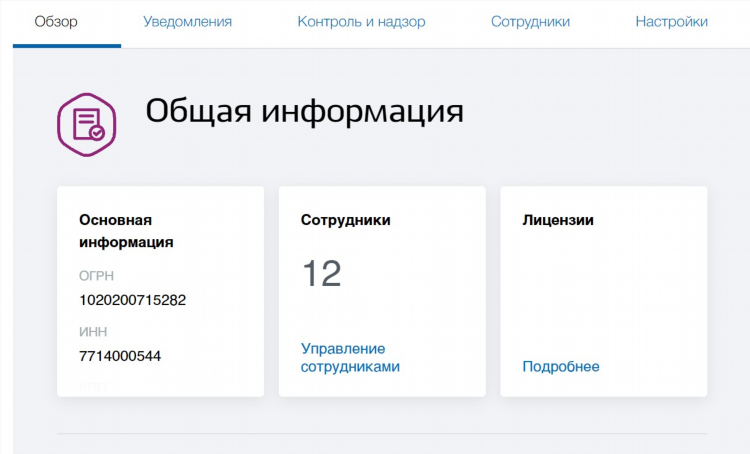Open the Обзор tab

pos(56,22)
